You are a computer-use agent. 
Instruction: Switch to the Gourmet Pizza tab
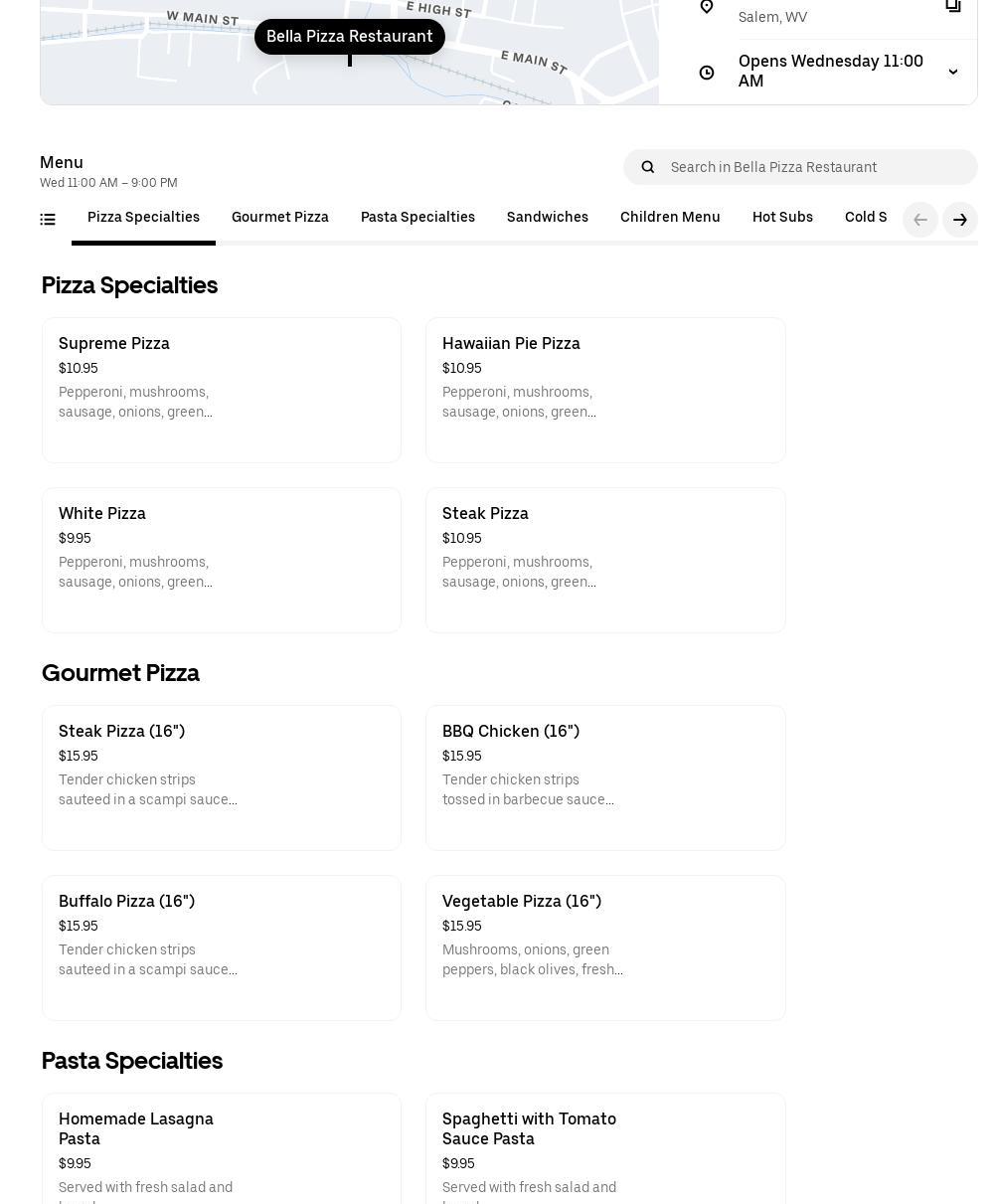[x=280, y=218]
